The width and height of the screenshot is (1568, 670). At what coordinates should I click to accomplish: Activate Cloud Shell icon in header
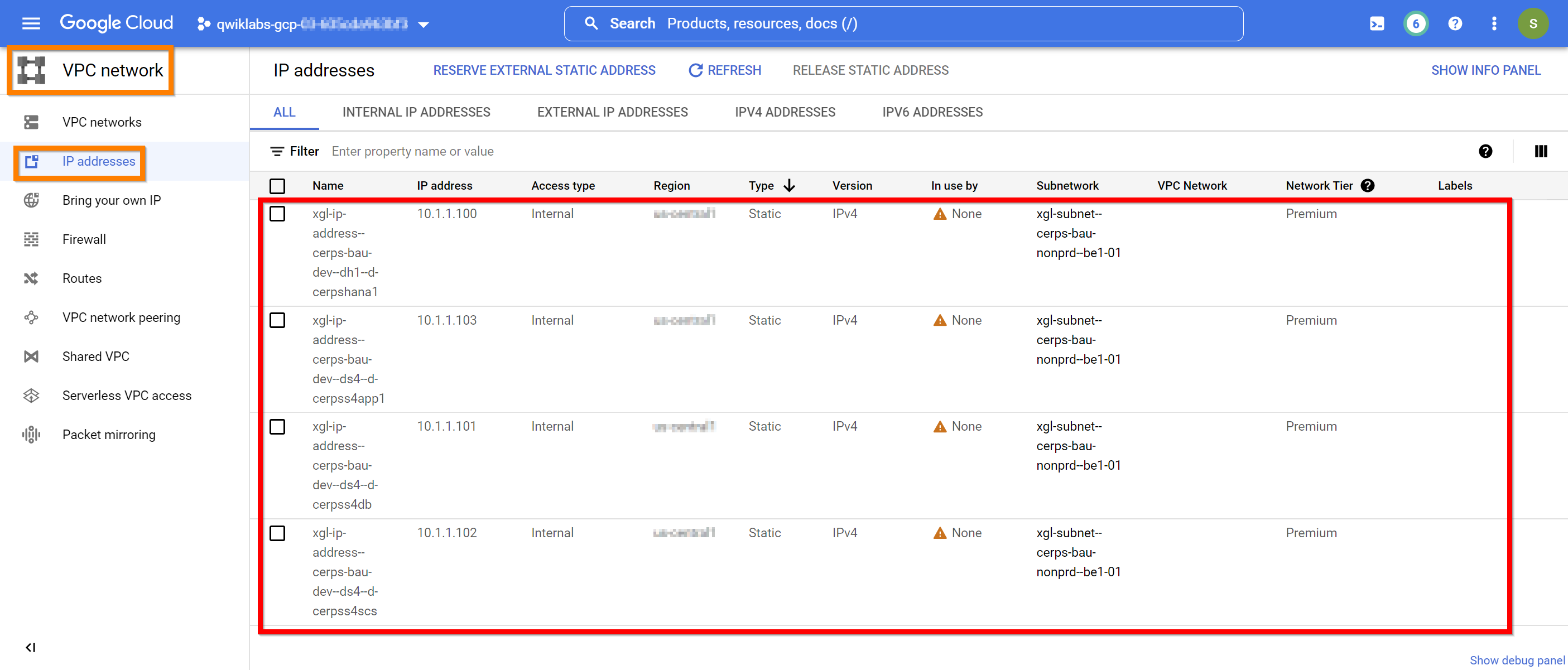(x=1377, y=24)
